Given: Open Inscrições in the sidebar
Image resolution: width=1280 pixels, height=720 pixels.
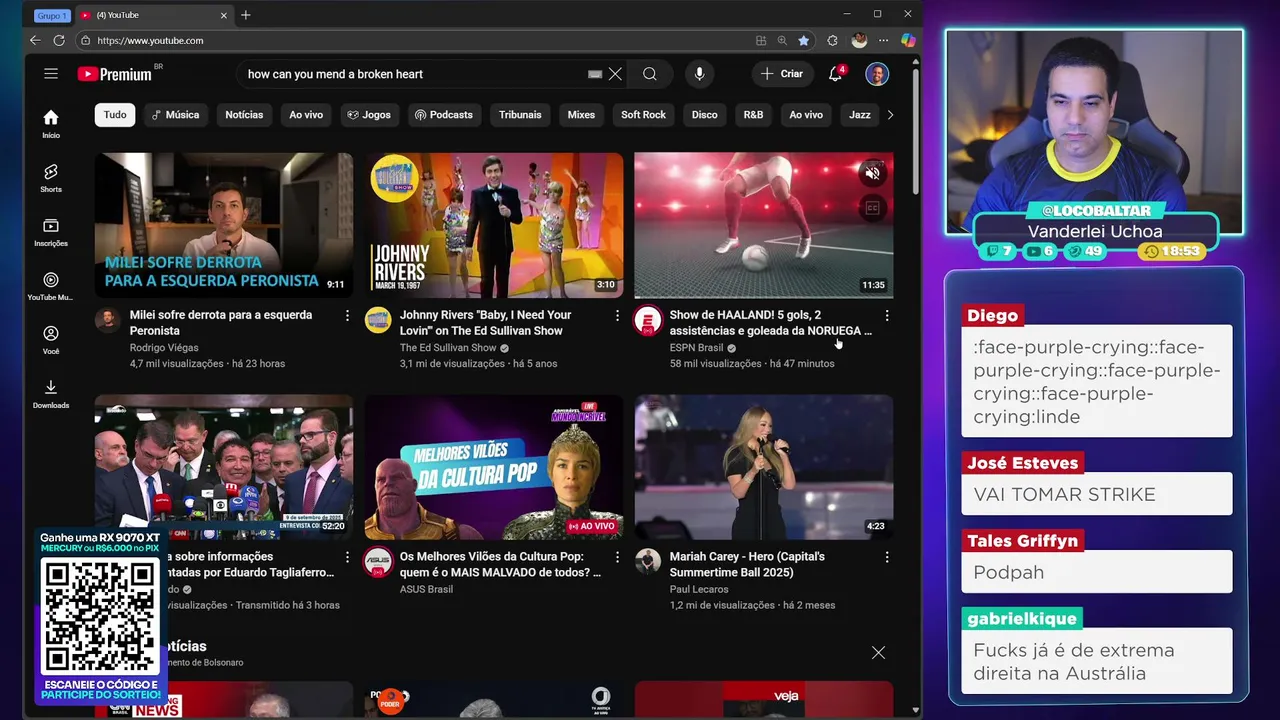Looking at the screenshot, I should click(51, 231).
